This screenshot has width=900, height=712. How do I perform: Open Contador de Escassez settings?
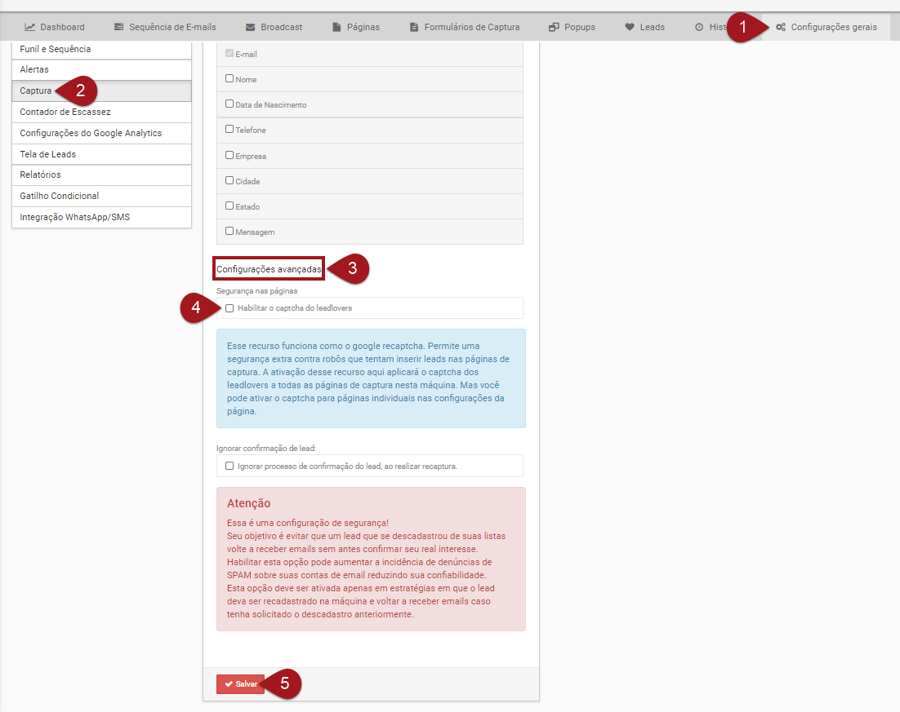65,112
